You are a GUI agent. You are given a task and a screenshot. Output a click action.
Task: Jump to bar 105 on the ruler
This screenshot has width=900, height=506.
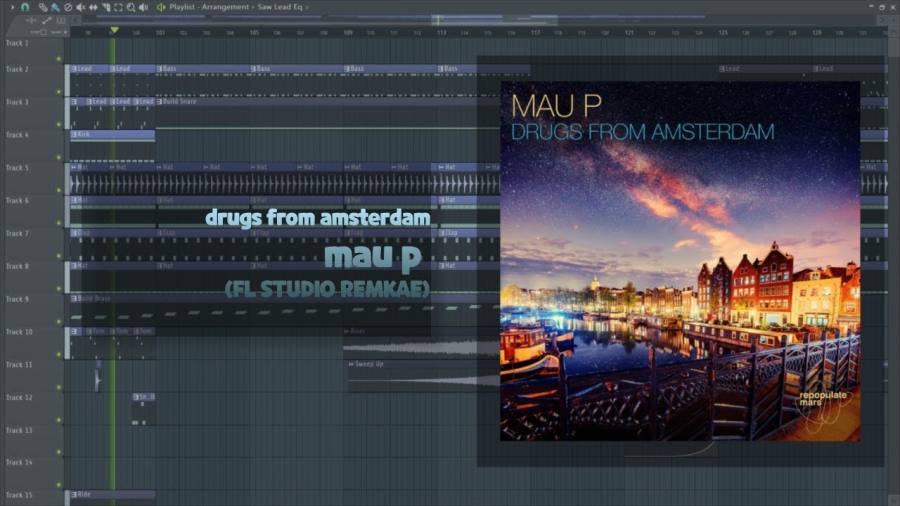(x=254, y=33)
